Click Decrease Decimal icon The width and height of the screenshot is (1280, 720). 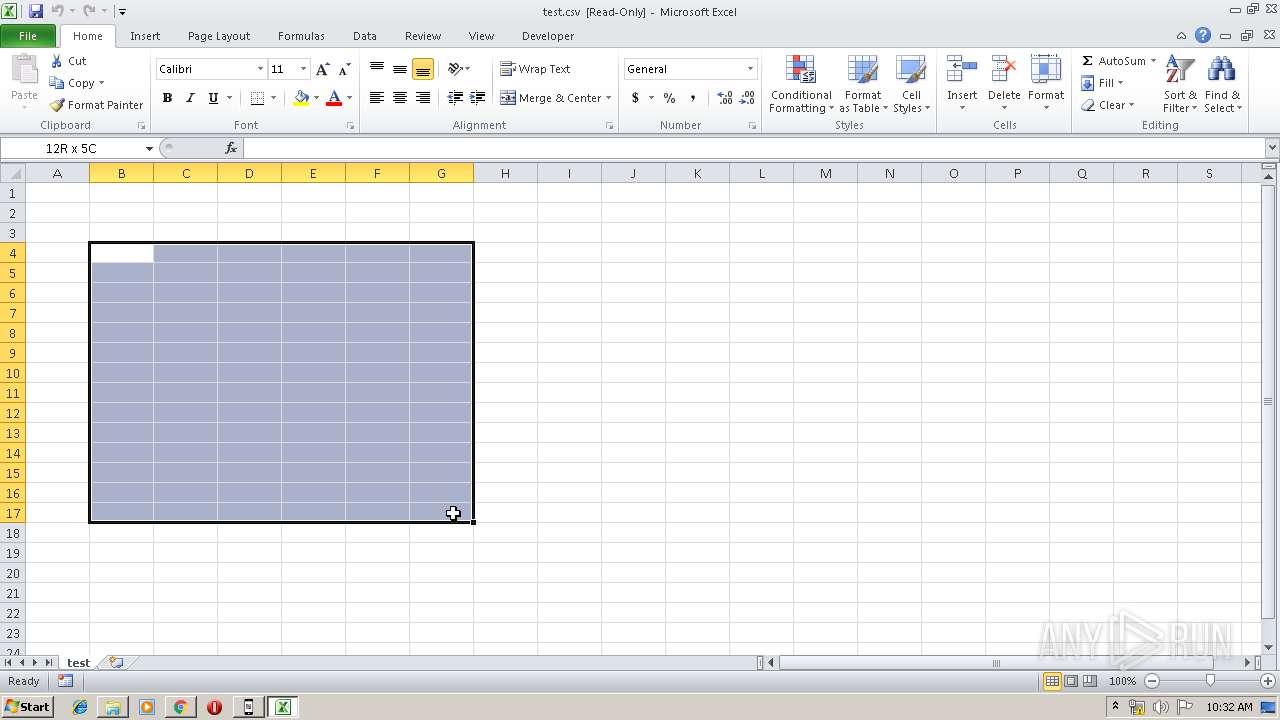pos(748,98)
